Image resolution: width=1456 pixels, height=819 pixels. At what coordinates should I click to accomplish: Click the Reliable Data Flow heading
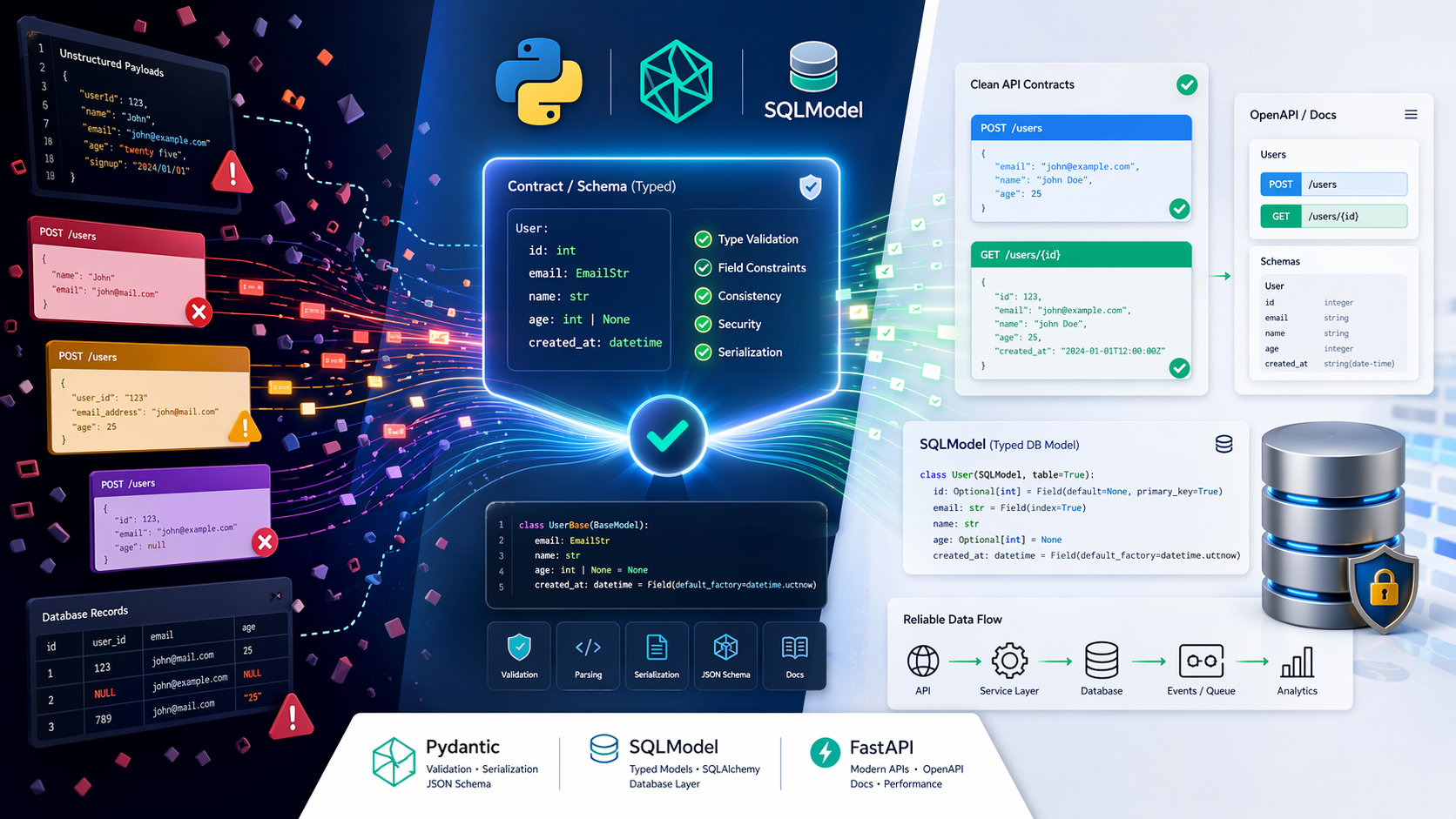pyautogui.click(x=953, y=620)
